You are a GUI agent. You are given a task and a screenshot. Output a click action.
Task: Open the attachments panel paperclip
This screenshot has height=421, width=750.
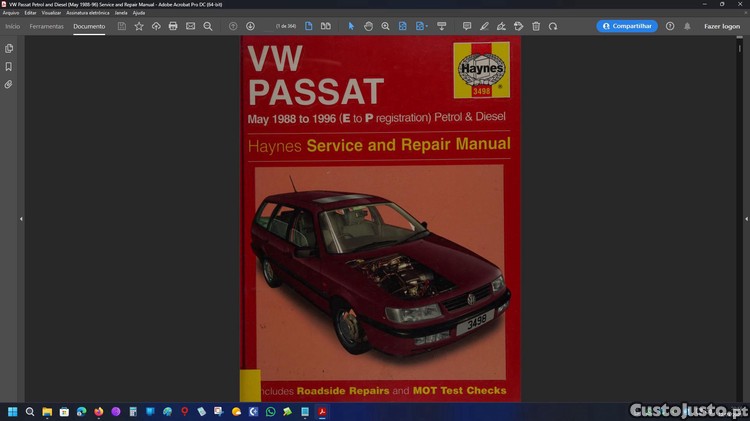pyautogui.click(x=9, y=85)
